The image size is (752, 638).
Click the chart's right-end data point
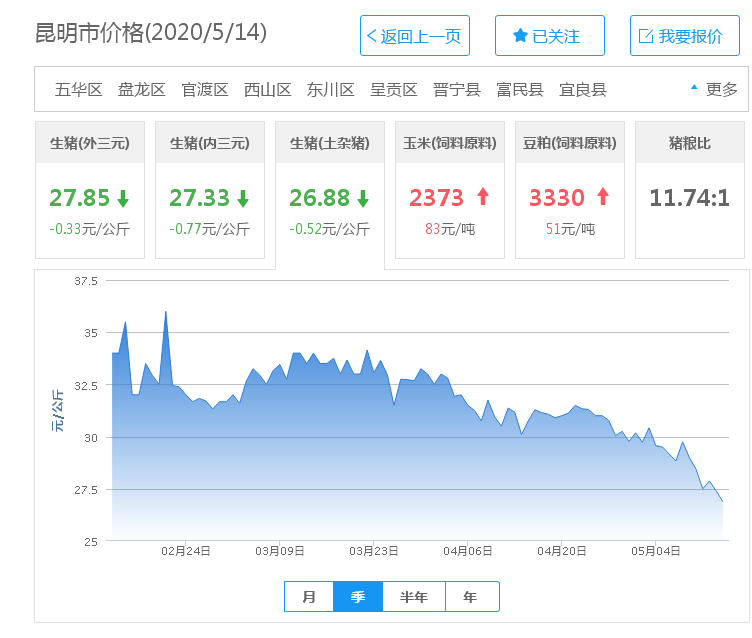pyautogui.click(x=722, y=501)
